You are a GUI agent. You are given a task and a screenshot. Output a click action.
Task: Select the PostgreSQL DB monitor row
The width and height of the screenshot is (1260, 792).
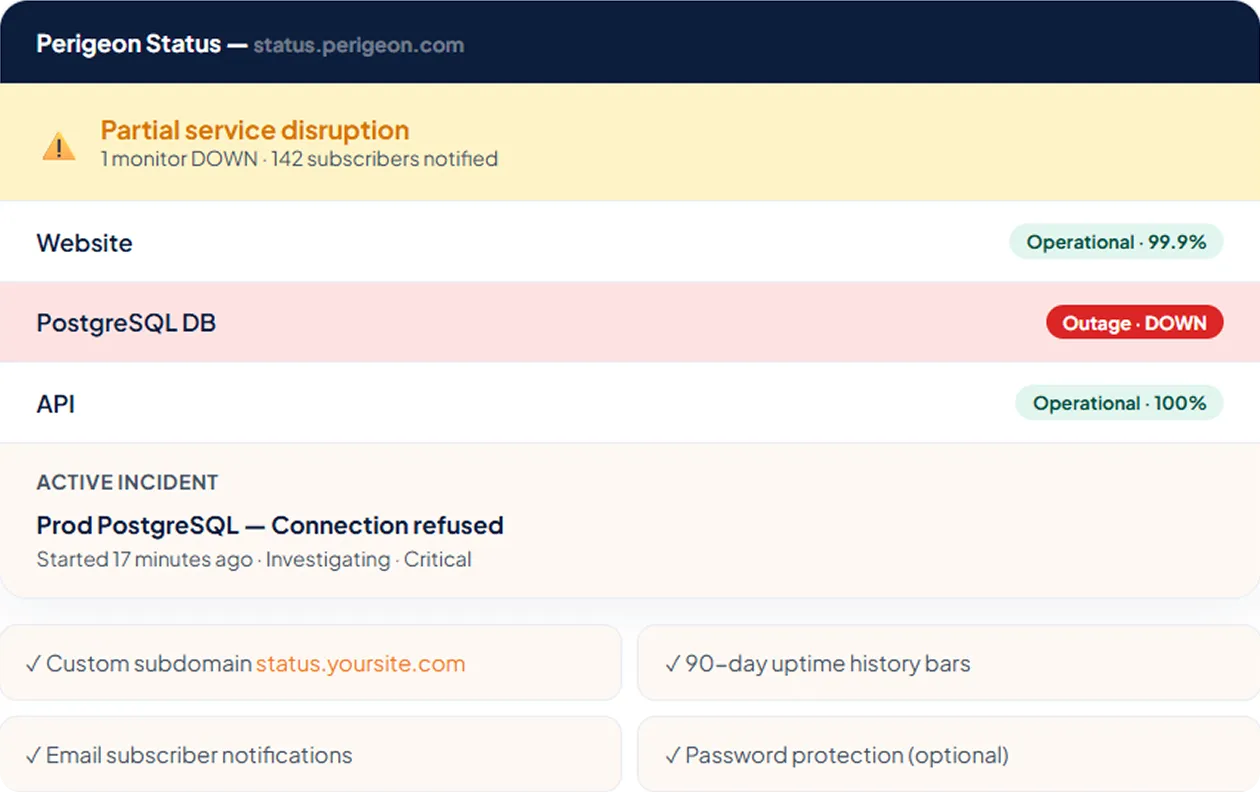pyautogui.click(x=630, y=322)
